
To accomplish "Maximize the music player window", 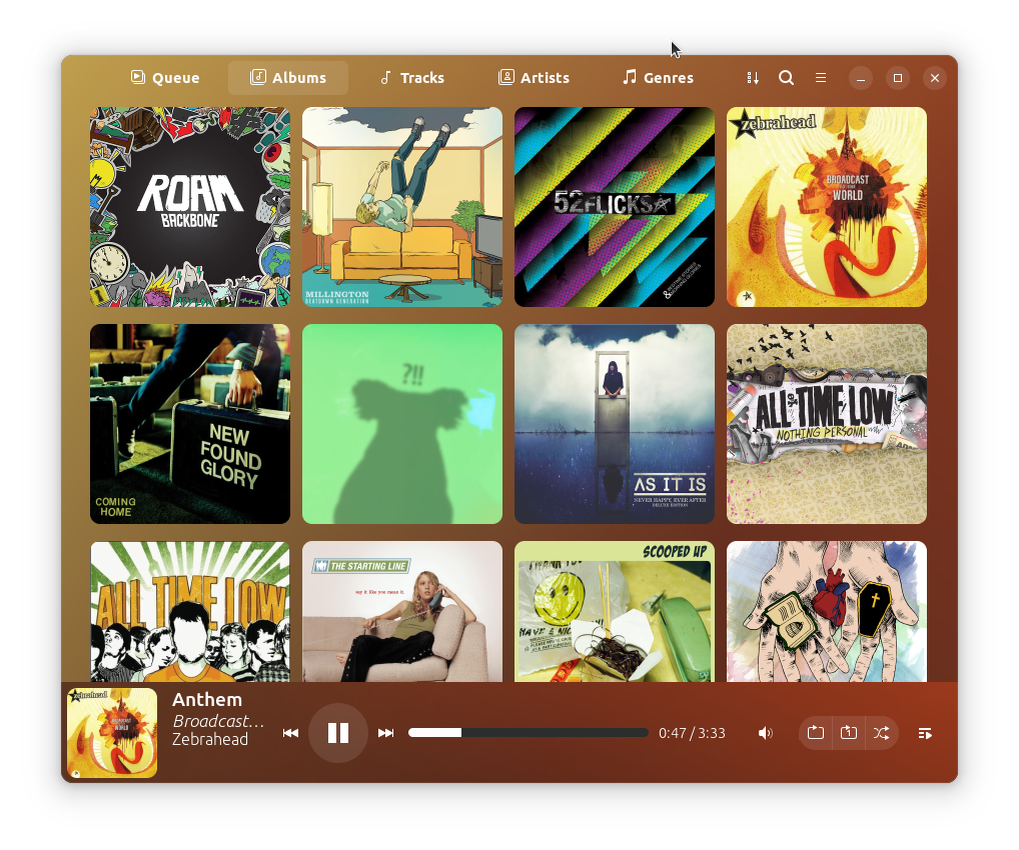I will coord(897,78).
